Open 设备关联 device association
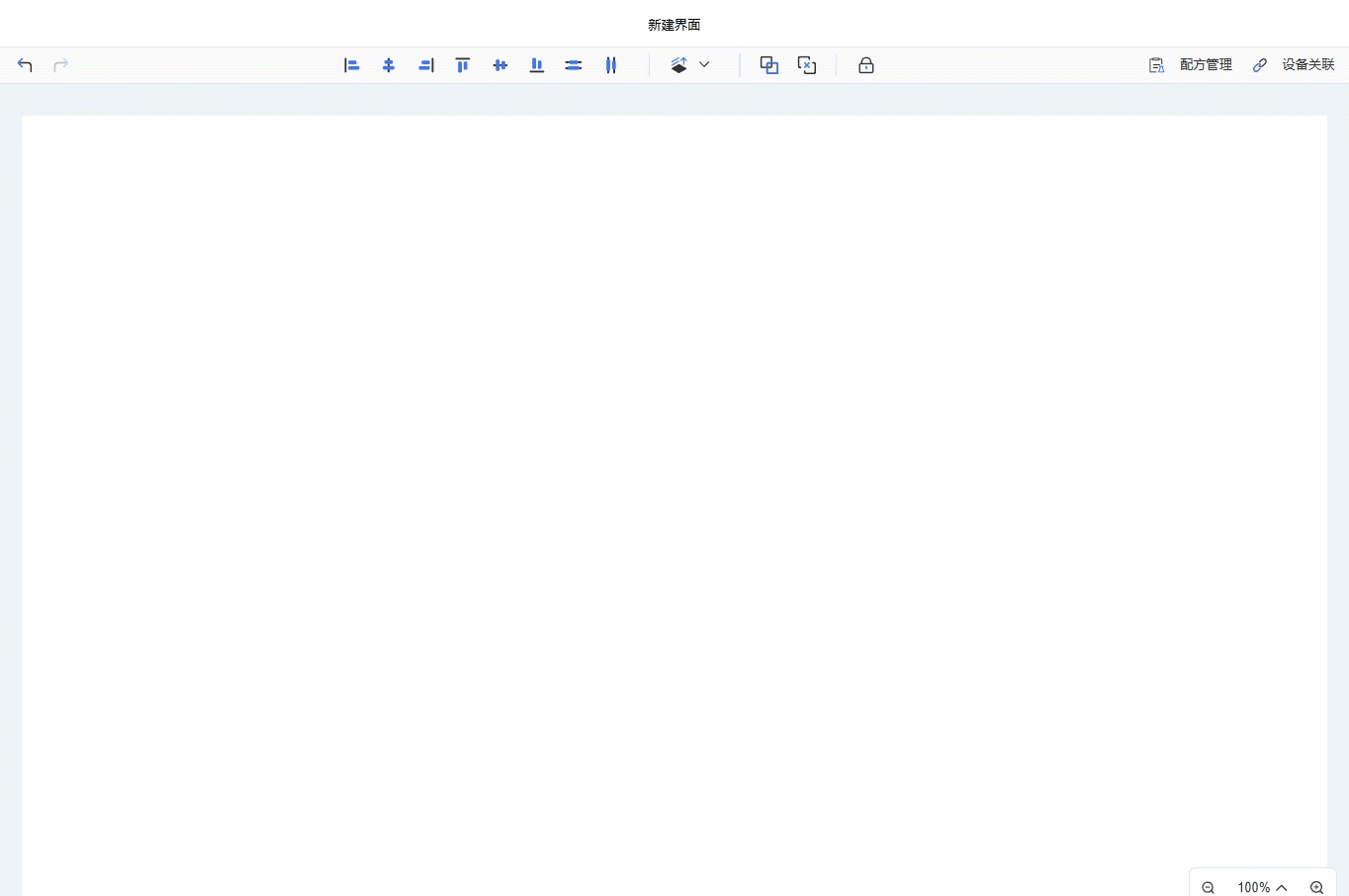The width and height of the screenshot is (1349, 896). tap(1295, 65)
